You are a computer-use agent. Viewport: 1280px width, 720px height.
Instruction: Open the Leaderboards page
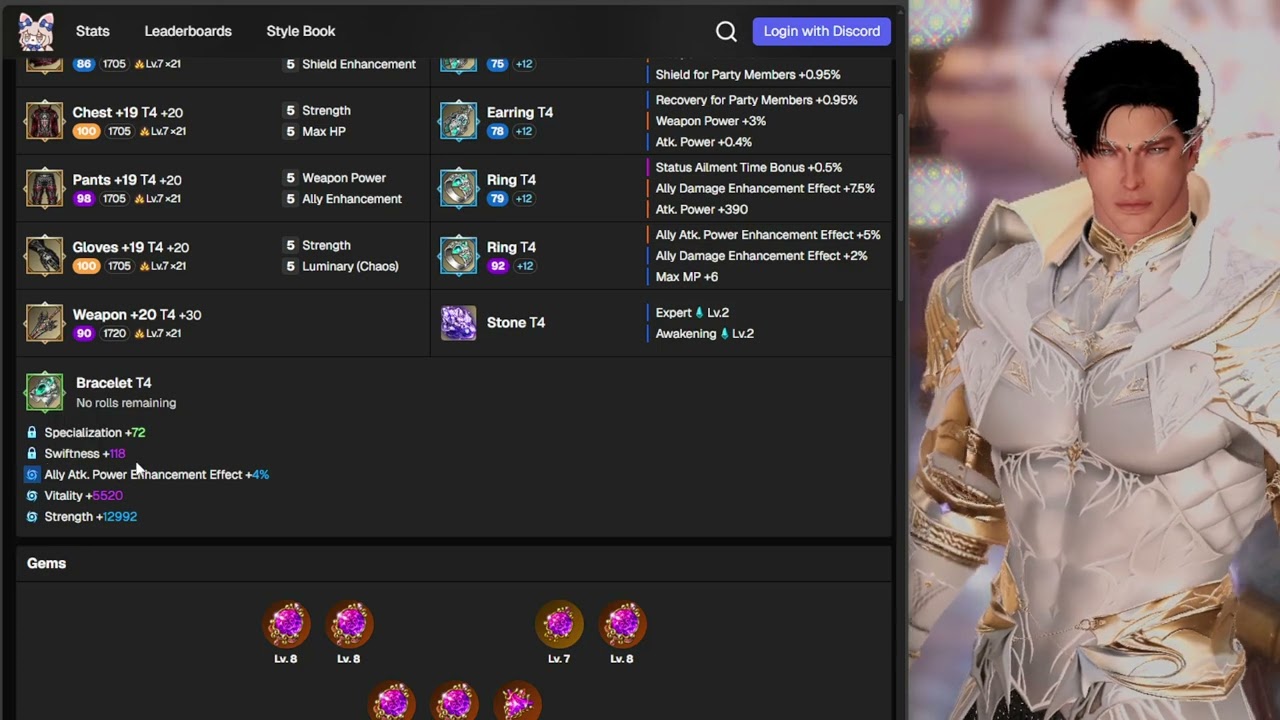click(188, 31)
